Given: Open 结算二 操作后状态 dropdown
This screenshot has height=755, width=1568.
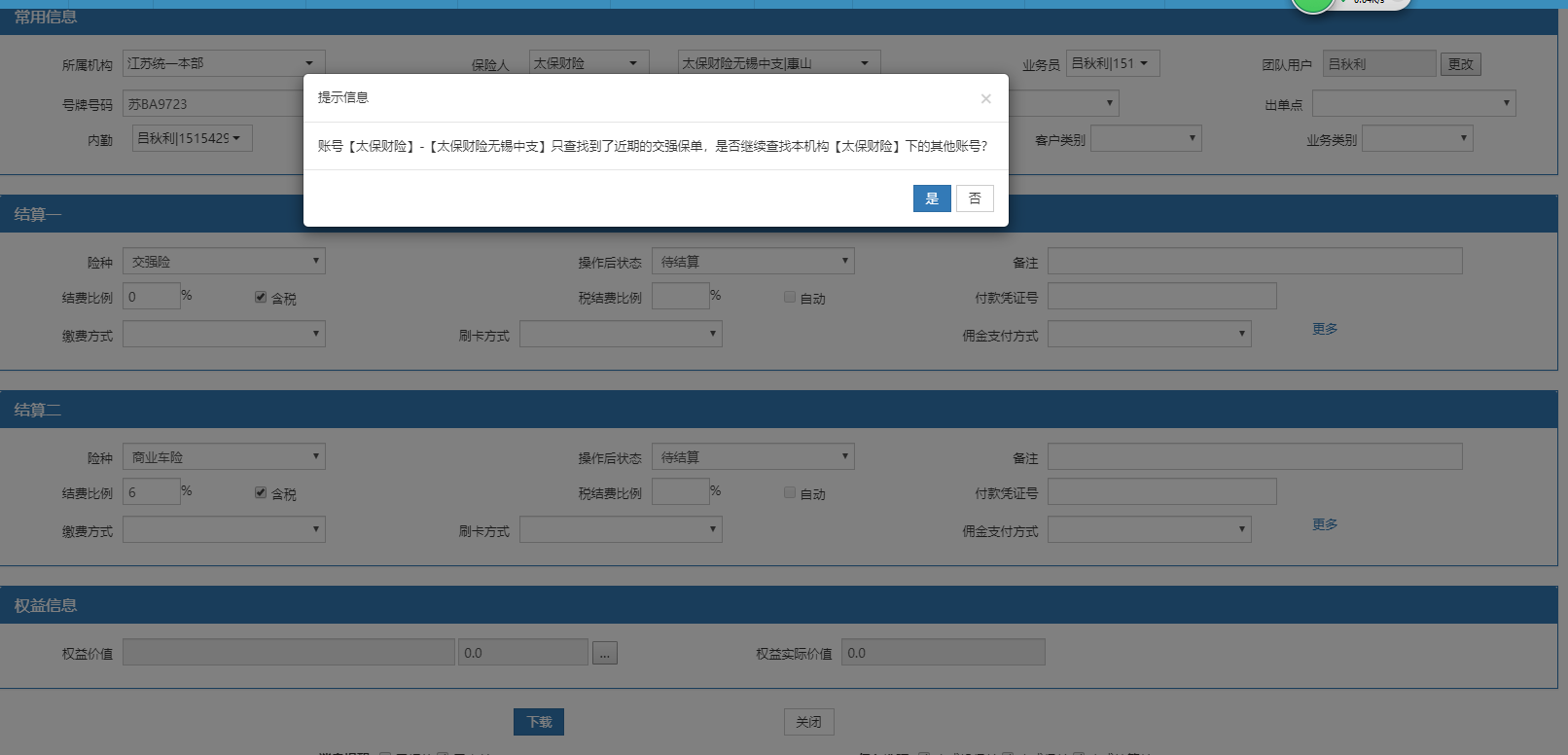Looking at the screenshot, I should [x=753, y=456].
